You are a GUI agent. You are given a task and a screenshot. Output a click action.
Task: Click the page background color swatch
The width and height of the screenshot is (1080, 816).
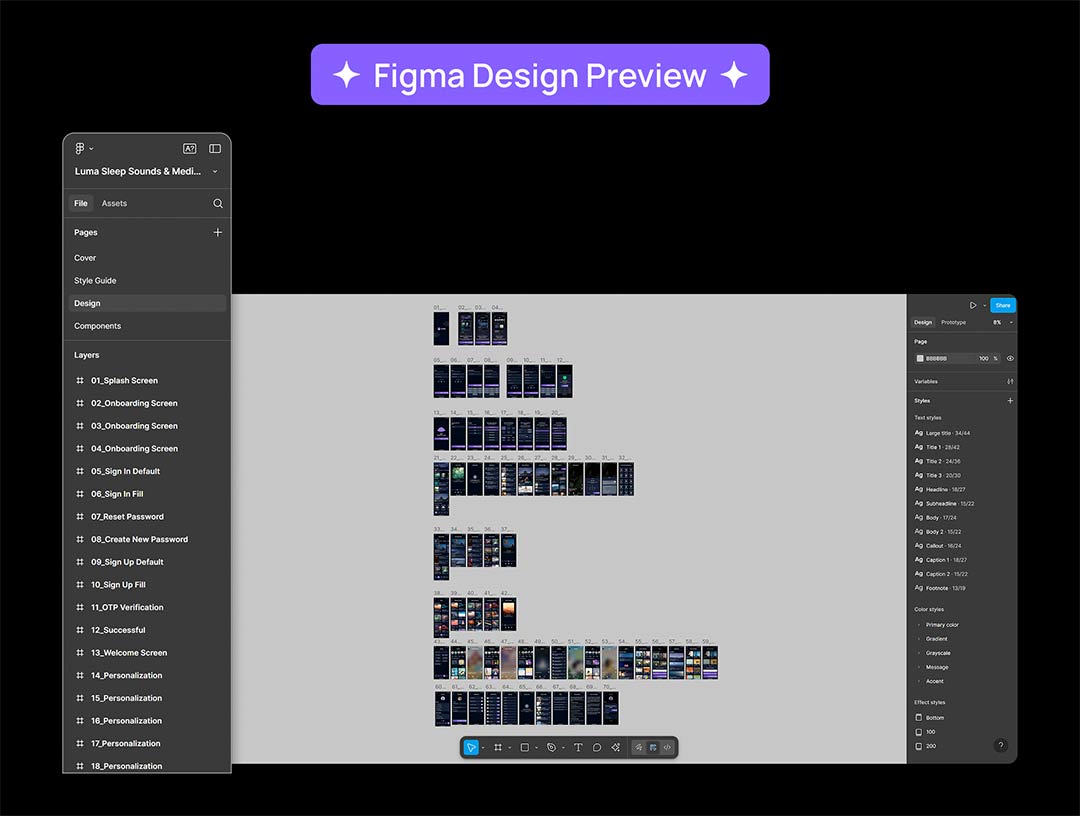[x=921, y=358]
